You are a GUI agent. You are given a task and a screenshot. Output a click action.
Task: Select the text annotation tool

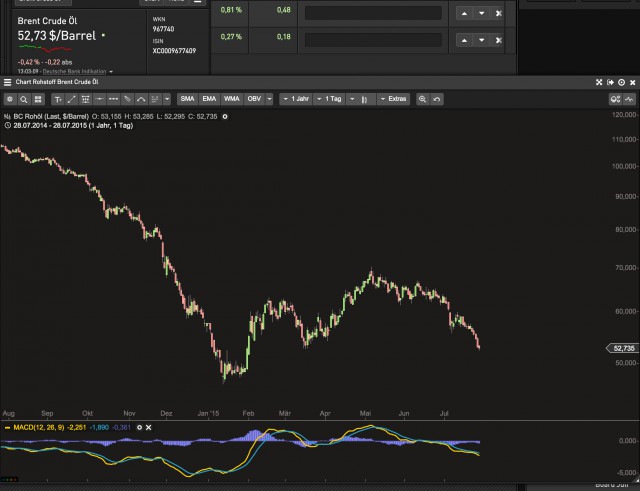[58, 99]
